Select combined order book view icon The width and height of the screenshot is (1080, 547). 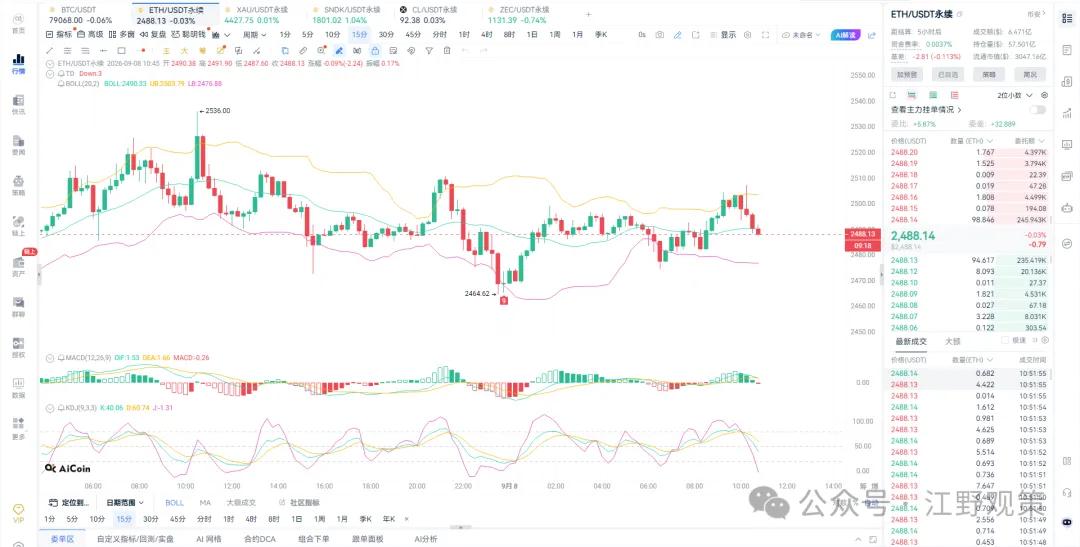(x=912, y=95)
